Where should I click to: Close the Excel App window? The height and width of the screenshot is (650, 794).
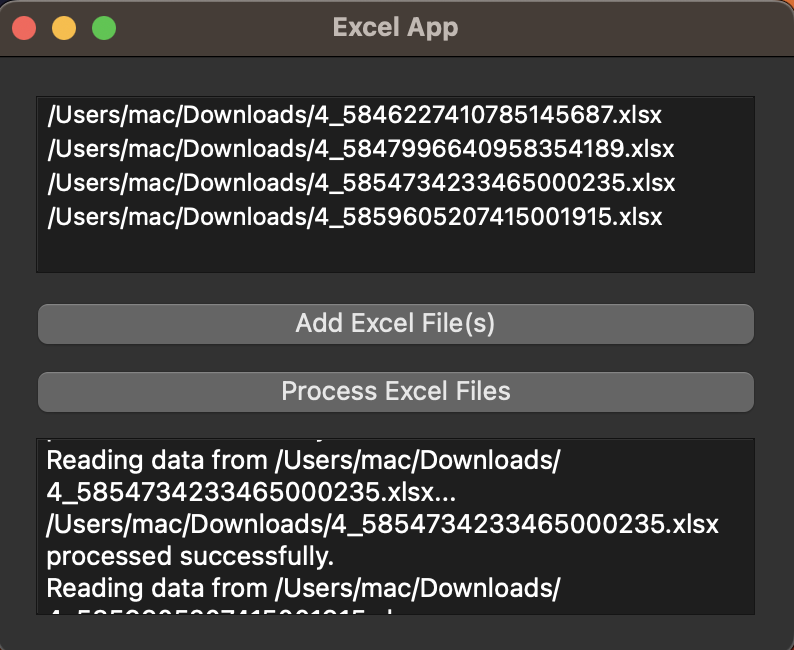tap(24, 28)
